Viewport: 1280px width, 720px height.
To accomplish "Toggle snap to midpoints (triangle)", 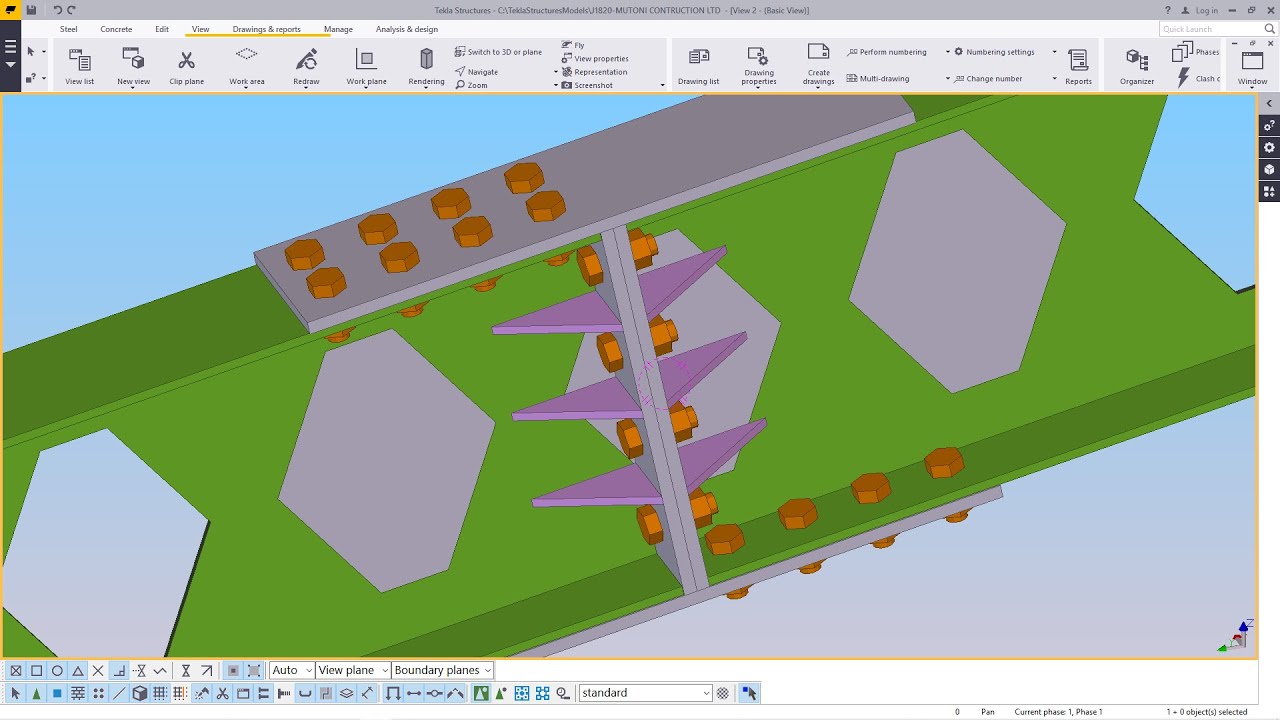I will pos(78,671).
